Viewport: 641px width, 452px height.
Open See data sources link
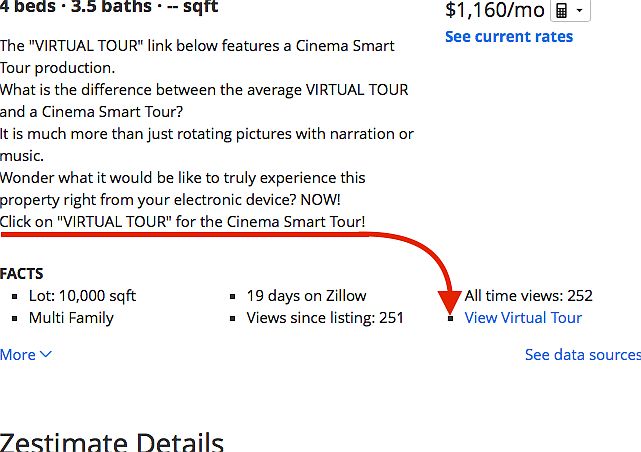pyautogui.click(x=583, y=355)
